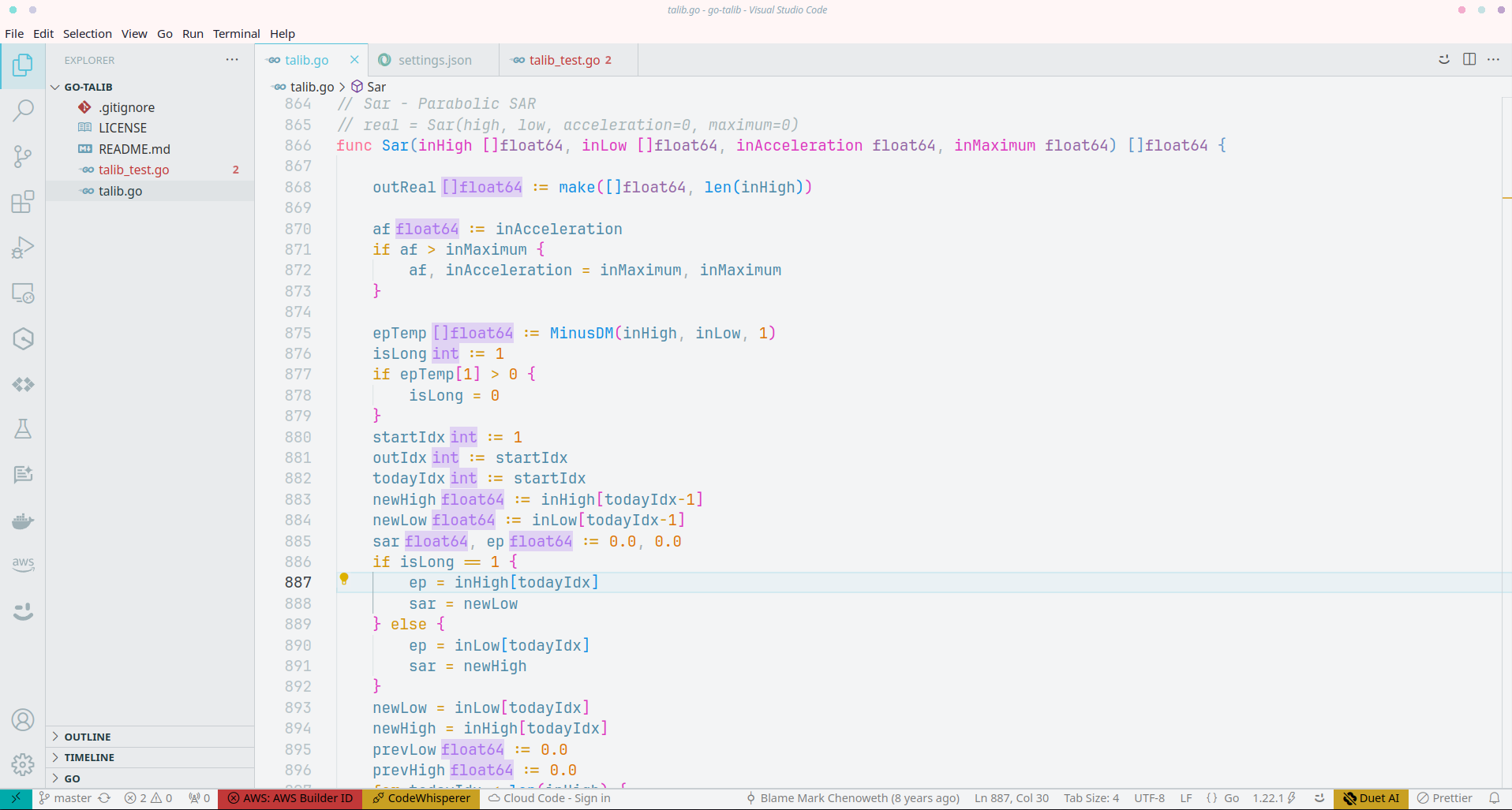Click the remote window indicator in status bar
The height and width of the screenshot is (810, 1512).
(x=16, y=798)
